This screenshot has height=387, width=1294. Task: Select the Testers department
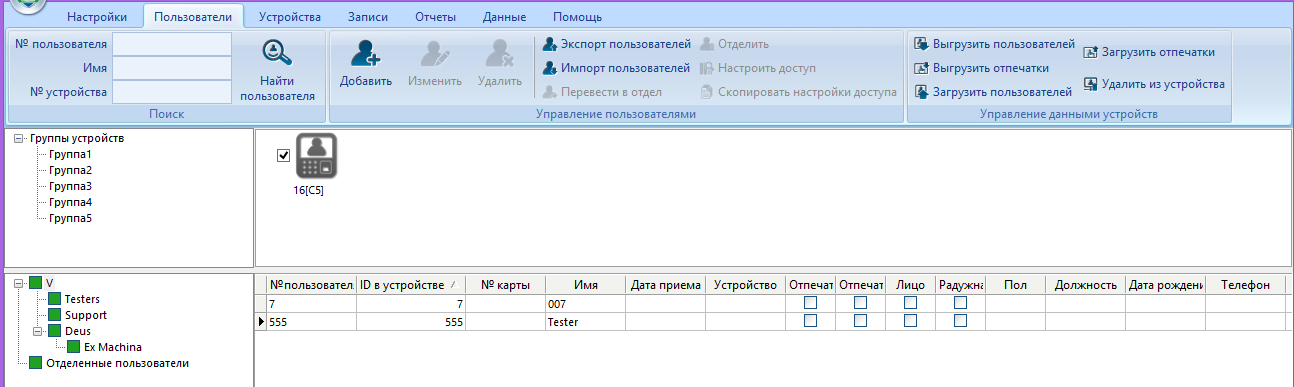click(82, 299)
